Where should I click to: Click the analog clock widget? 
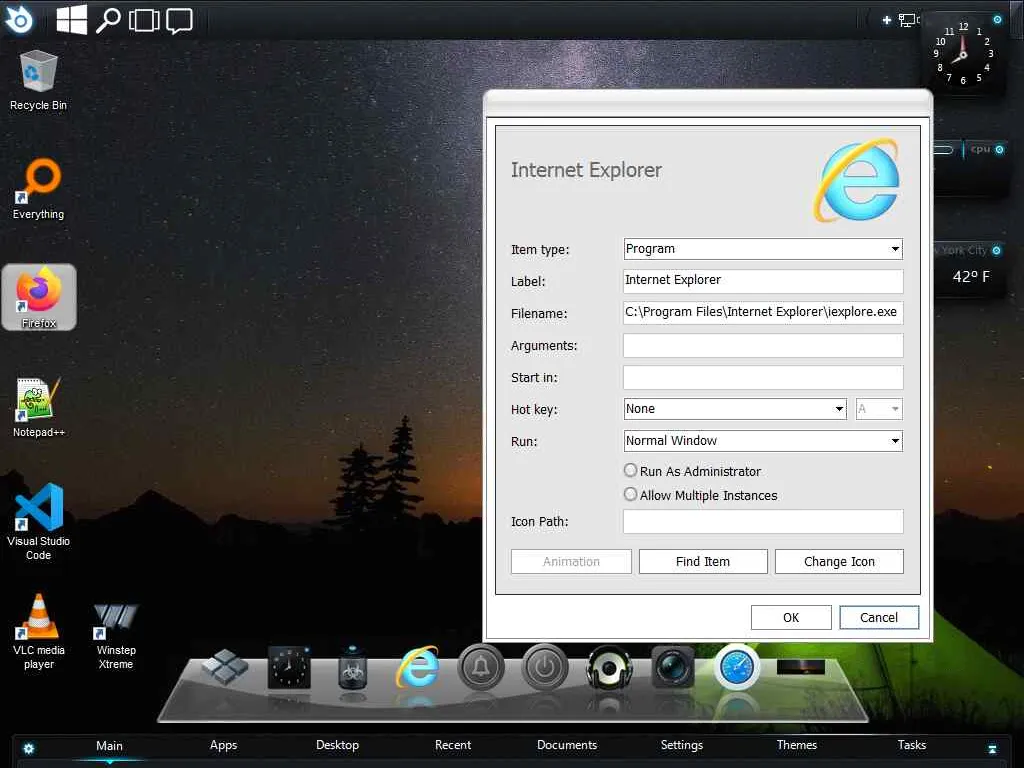tap(963, 54)
